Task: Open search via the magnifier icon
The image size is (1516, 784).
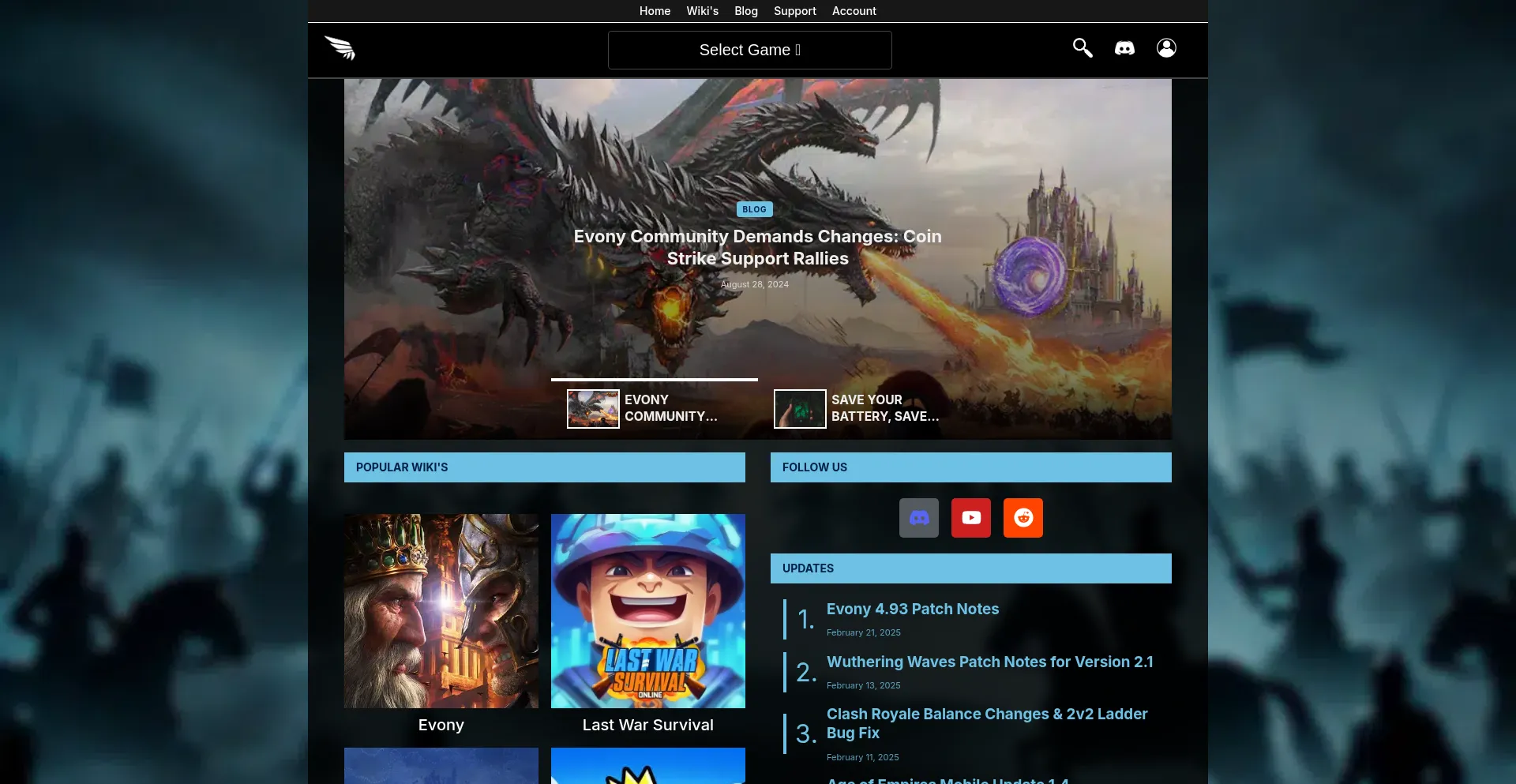Action: coord(1083,48)
